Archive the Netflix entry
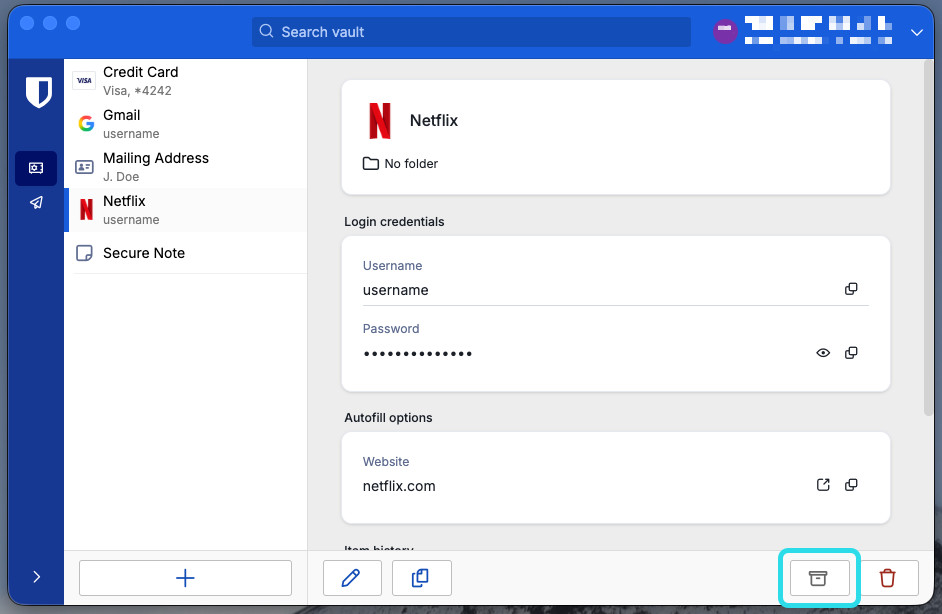Image resolution: width=942 pixels, height=614 pixels. tap(818, 578)
